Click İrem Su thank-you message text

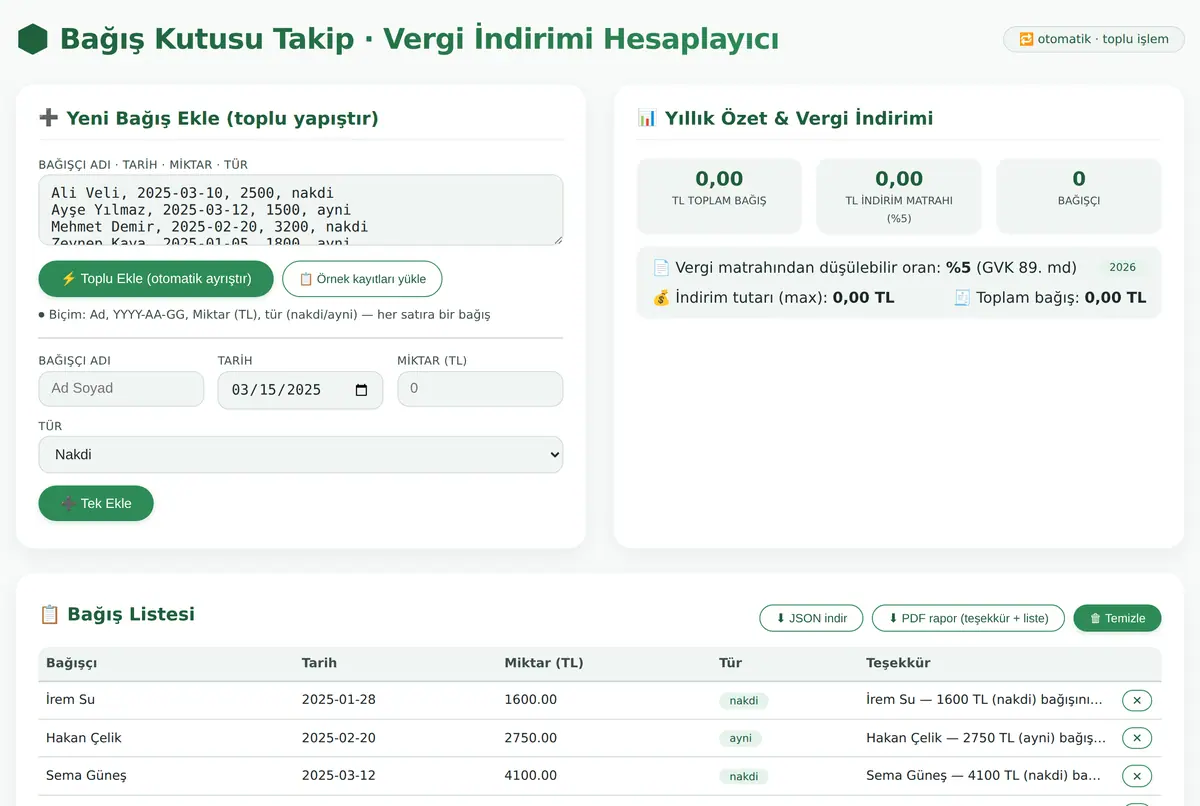coord(985,700)
